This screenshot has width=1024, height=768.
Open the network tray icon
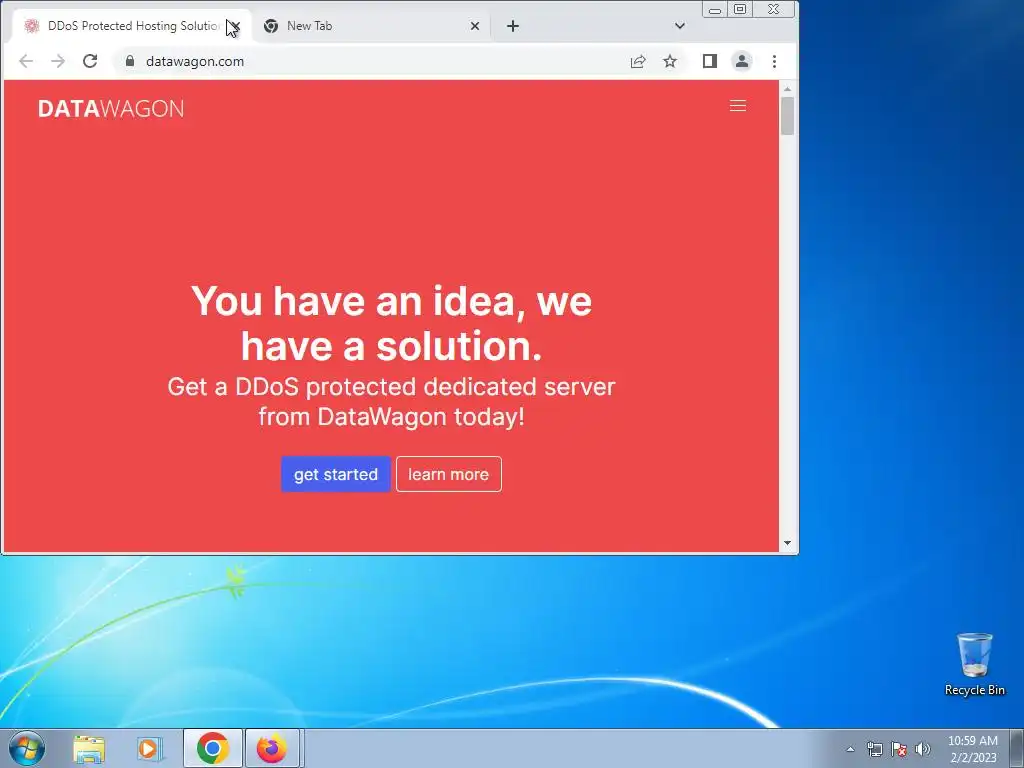[874, 749]
